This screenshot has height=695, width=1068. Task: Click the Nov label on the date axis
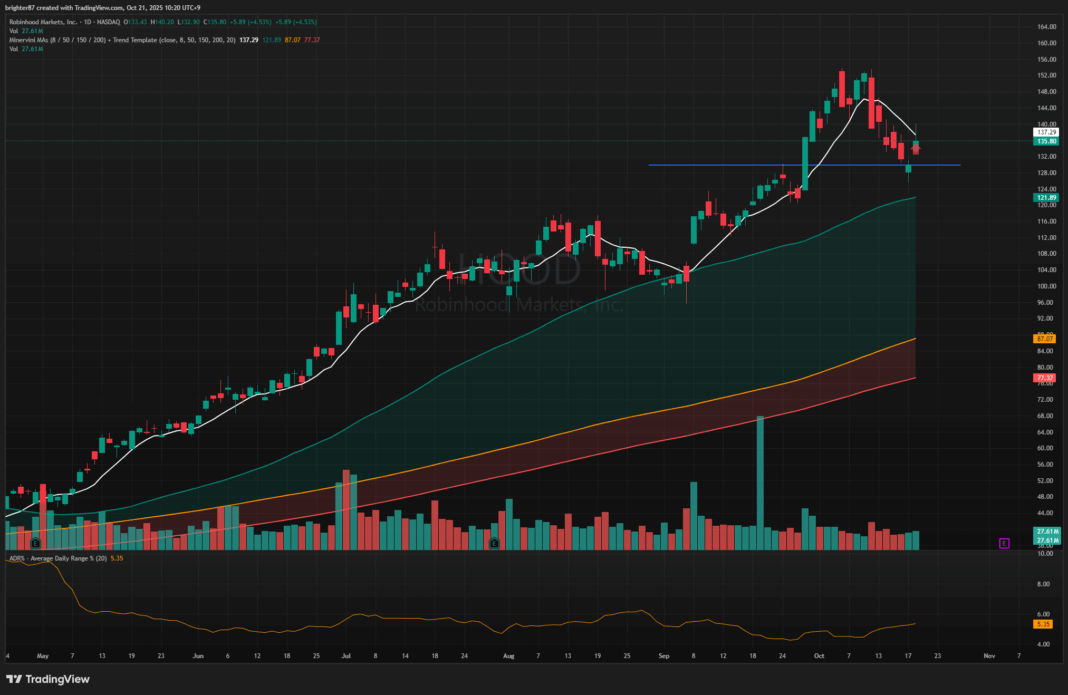[x=989, y=657]
